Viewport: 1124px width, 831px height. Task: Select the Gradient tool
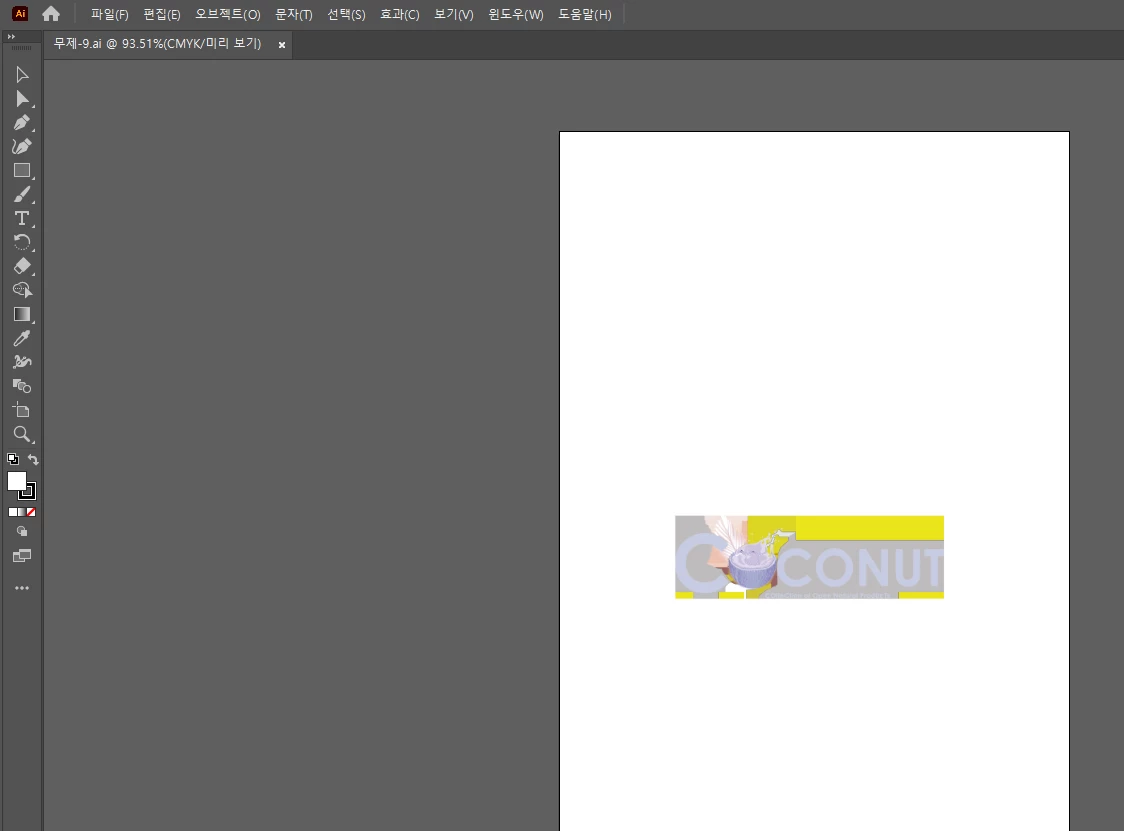22,314
